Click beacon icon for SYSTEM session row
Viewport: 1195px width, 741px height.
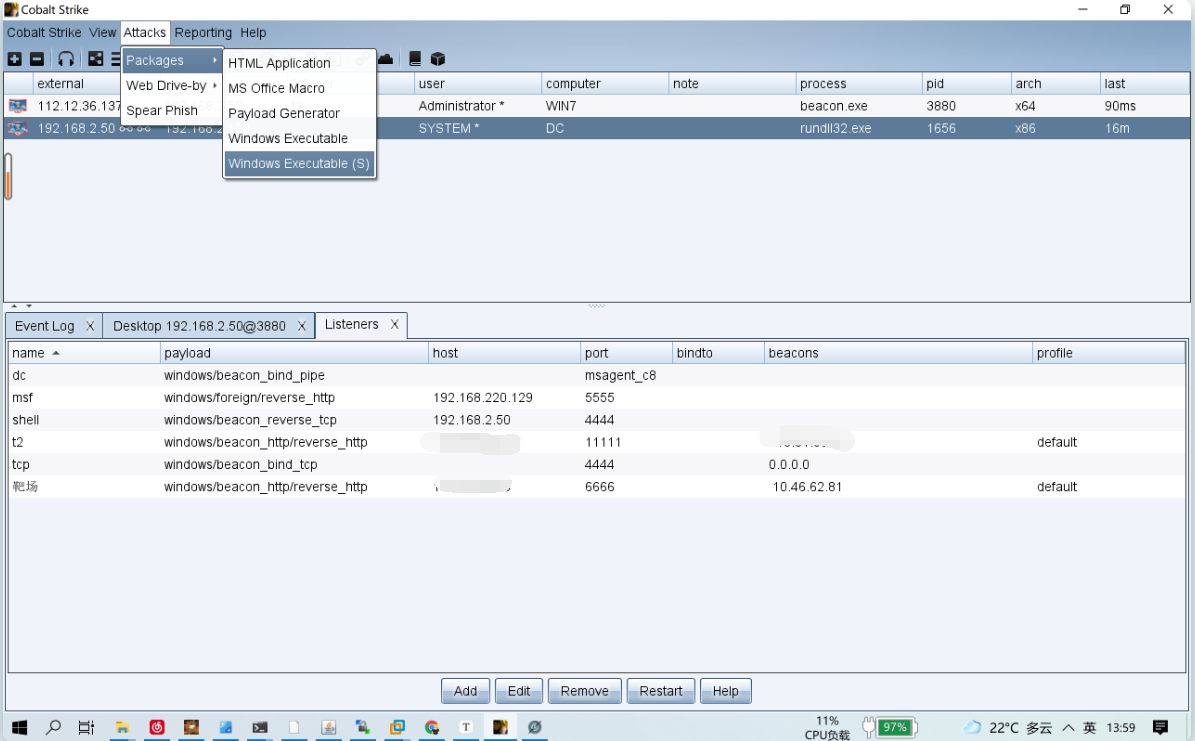click(x=18, y=128)
